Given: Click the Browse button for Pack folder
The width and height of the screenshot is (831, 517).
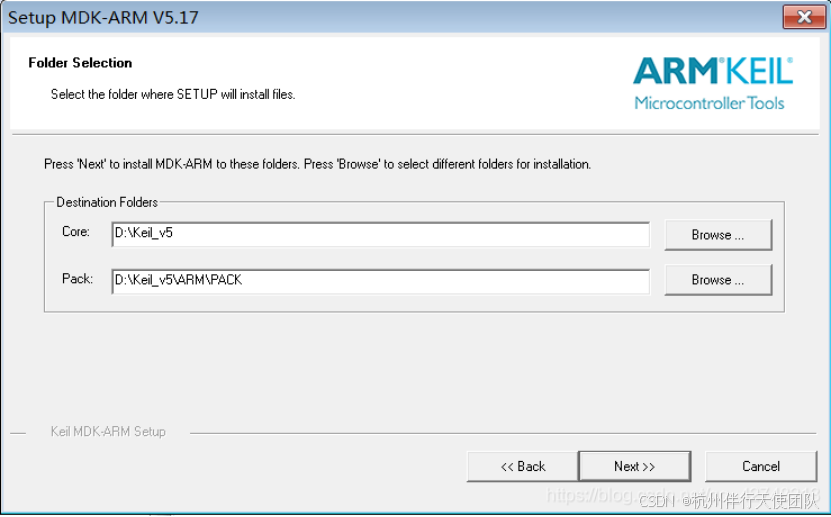Looking at the screenshot, I should point(718,280).
